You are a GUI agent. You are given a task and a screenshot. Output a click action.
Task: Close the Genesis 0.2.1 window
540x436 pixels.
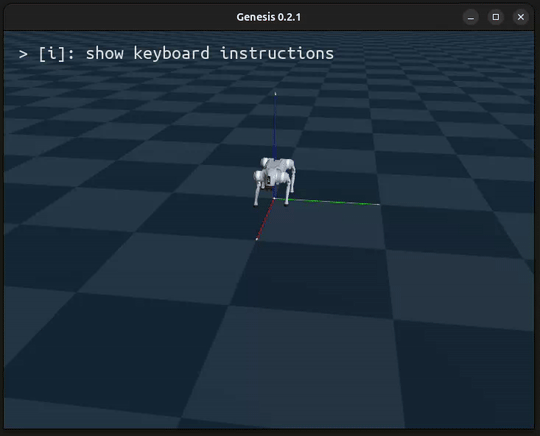(521, 17)
